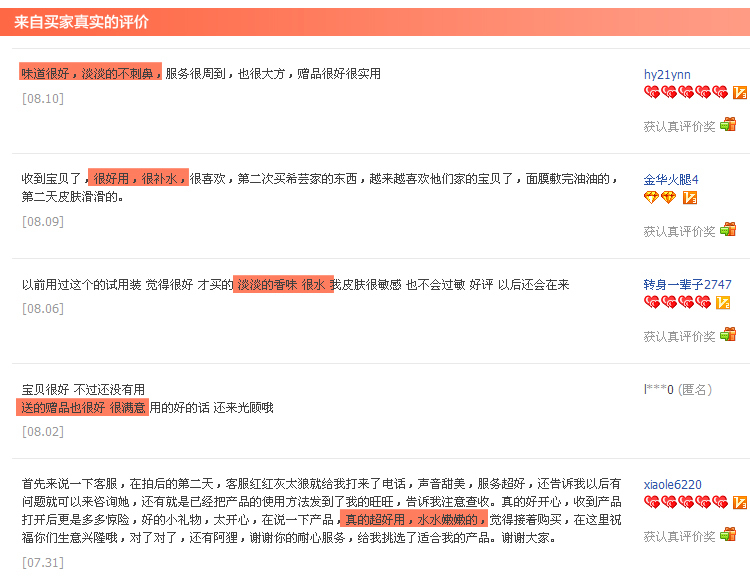This screenshot has height=576, width=750.
Task: Click 获认真评价奖 label under 转身一辈子2747
Action: tap(679, 336)
